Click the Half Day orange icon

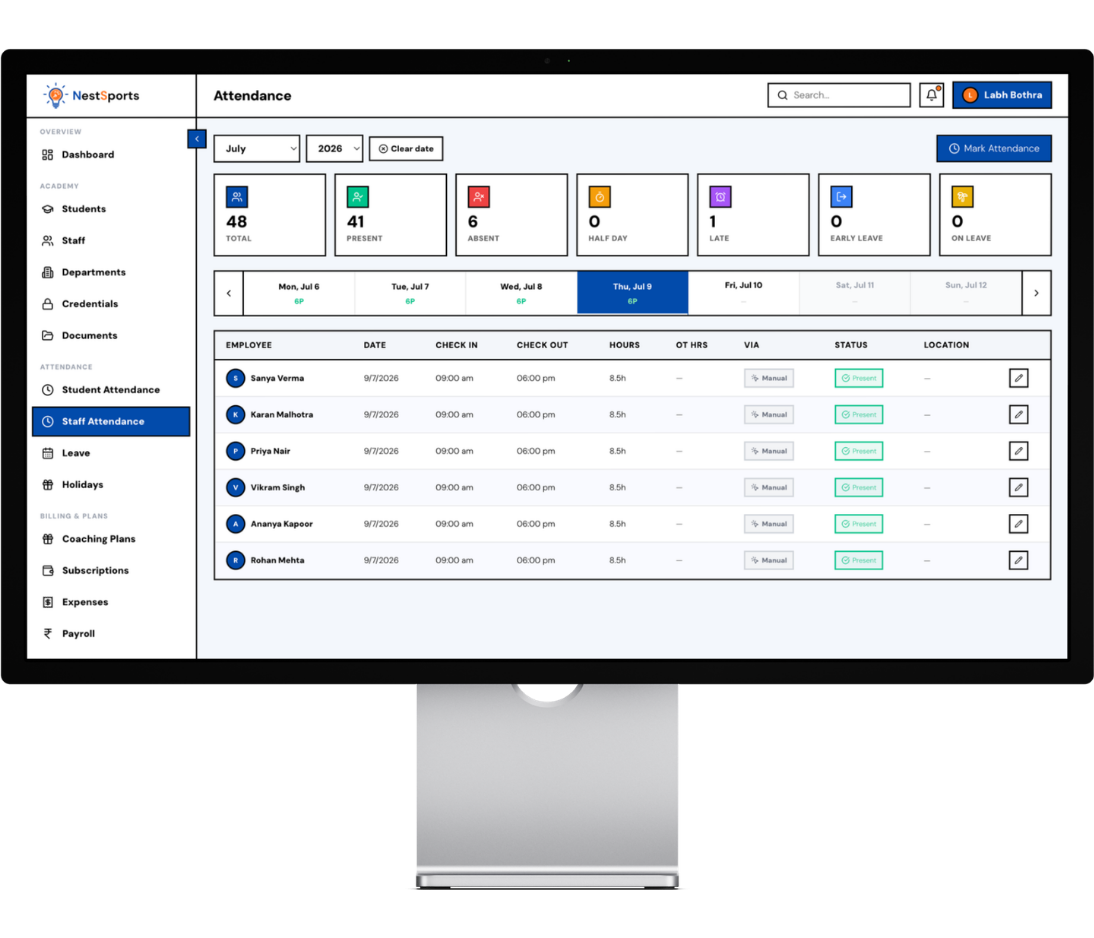(599, 197)
